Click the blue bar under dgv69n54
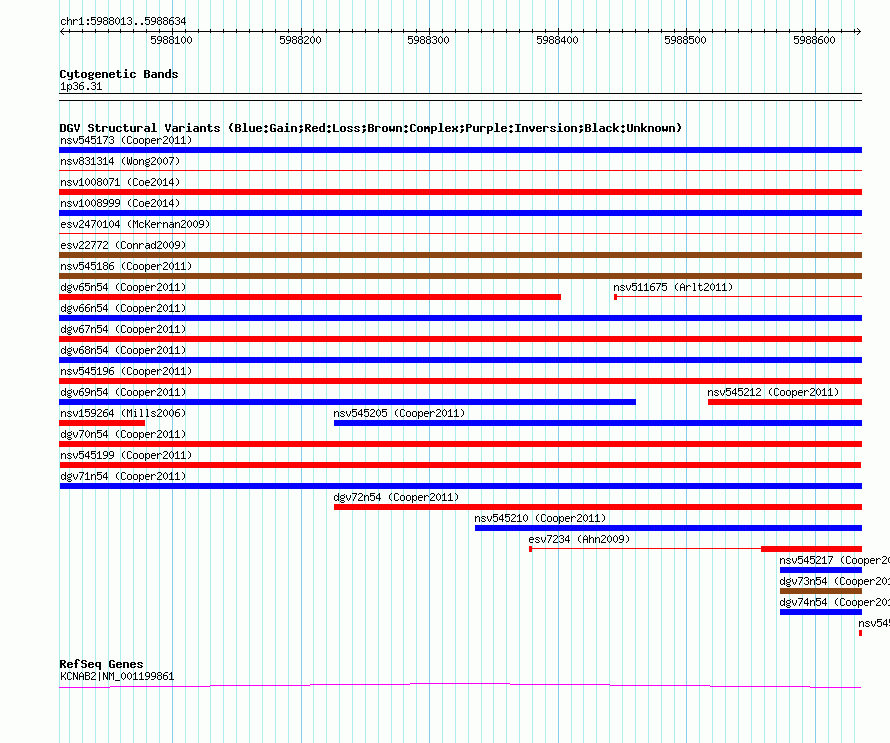Image resolution: width=890 pixels, height=743 pixels. coord(347,402)
